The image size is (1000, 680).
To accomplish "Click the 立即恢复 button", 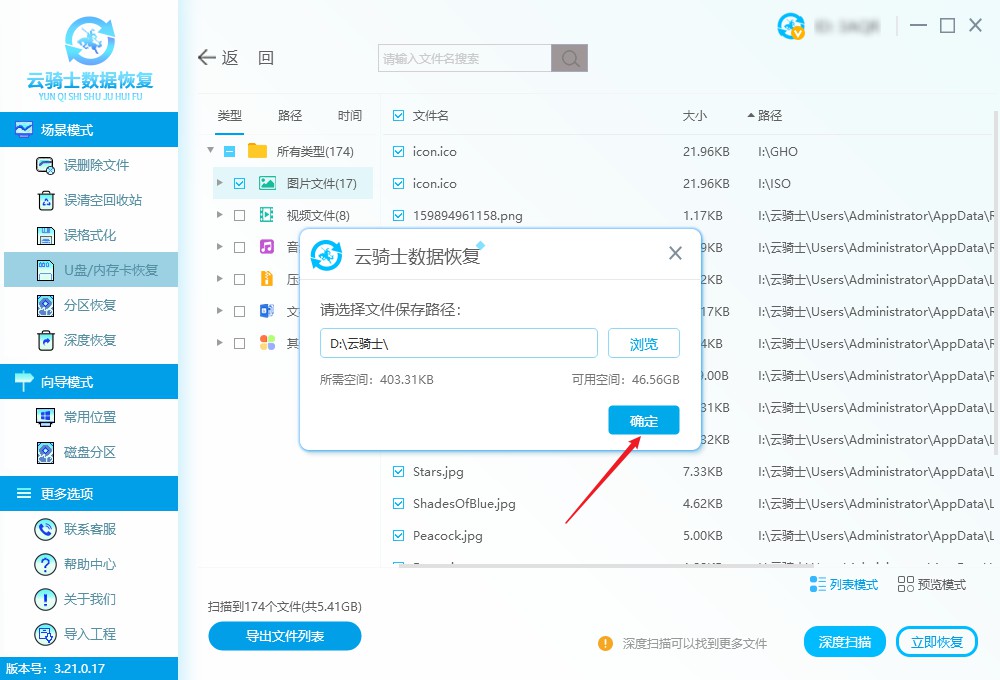I will [937, 642].
